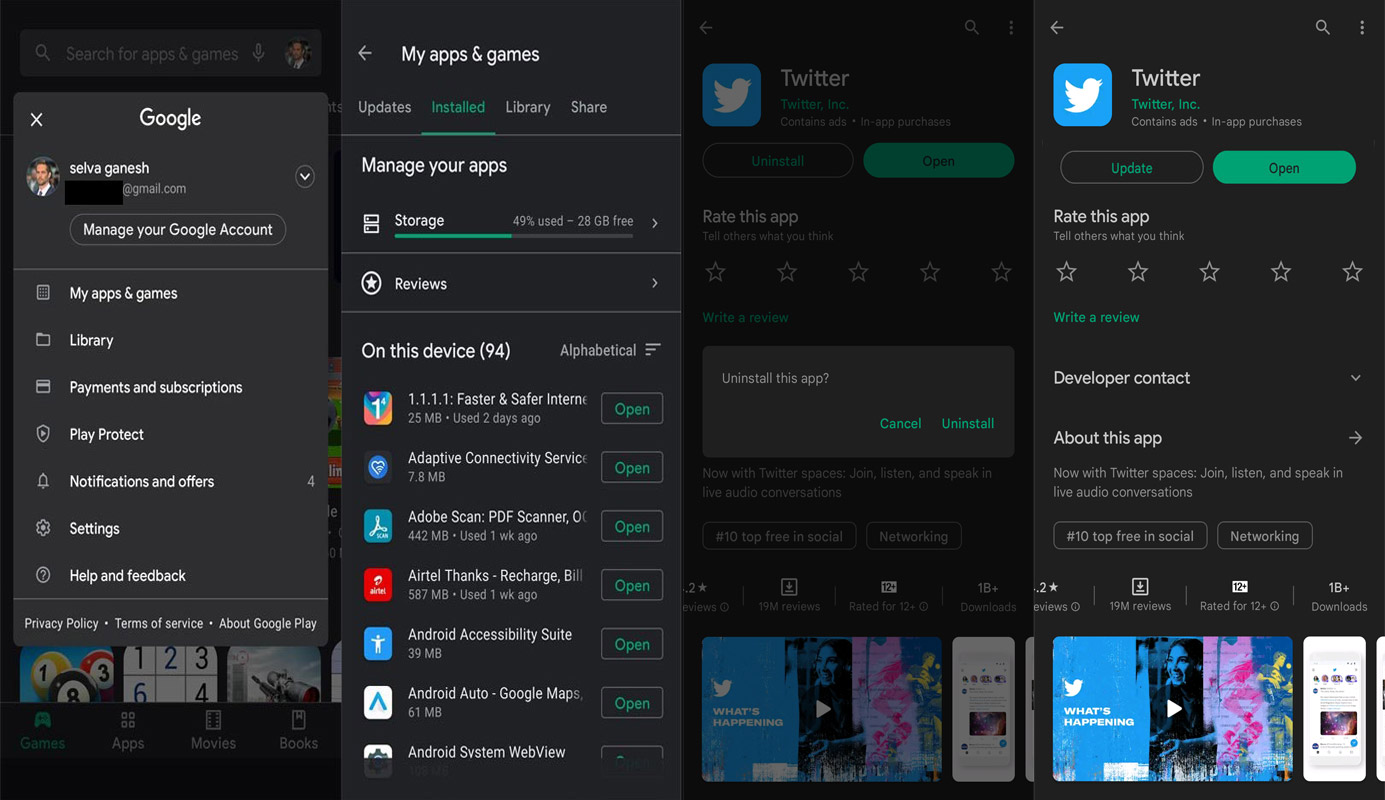1385x800 pixels.
Task: Click the Play Protect shield icon
Action: 43,434
